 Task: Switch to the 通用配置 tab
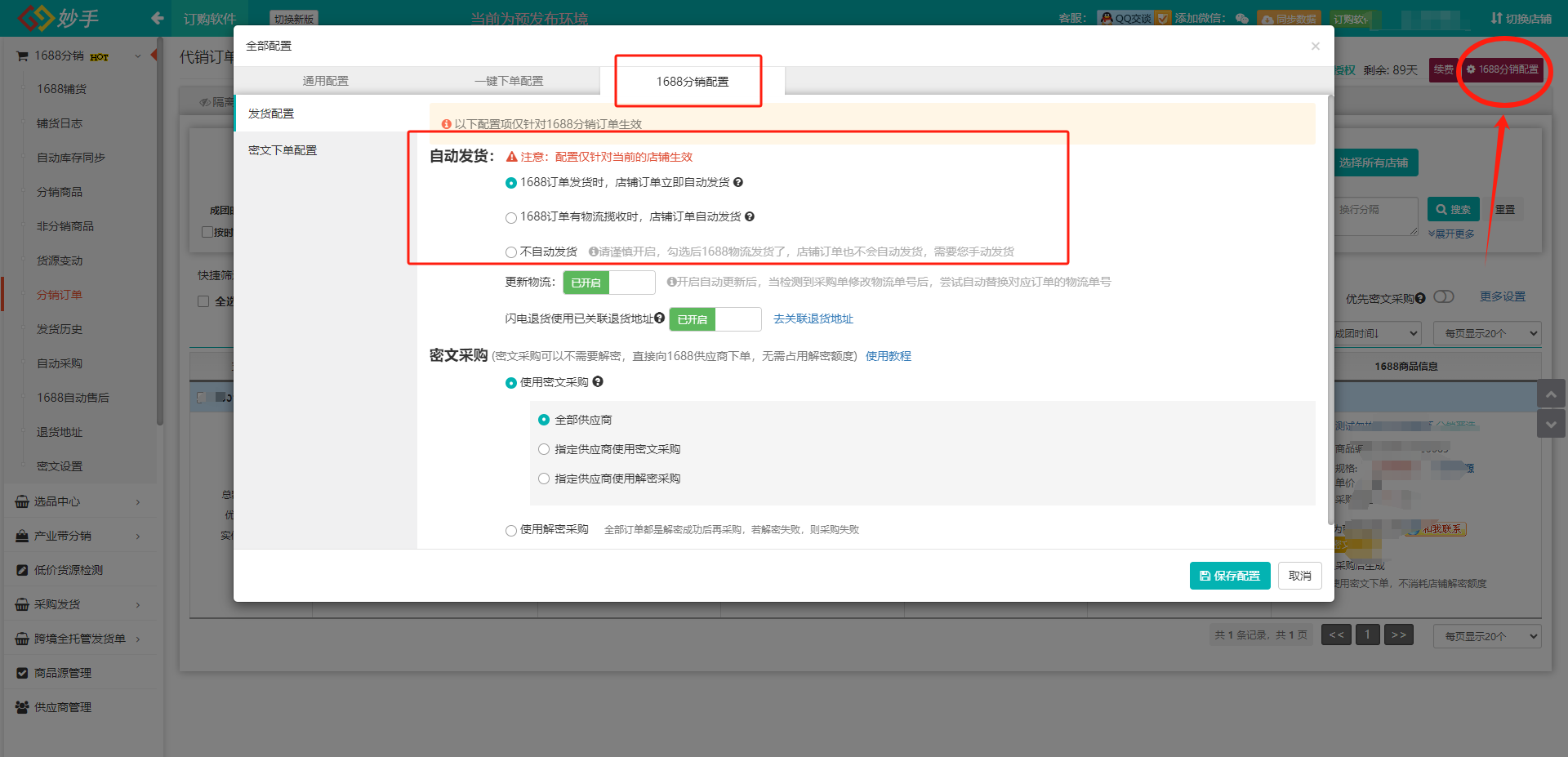pos(325,81)
